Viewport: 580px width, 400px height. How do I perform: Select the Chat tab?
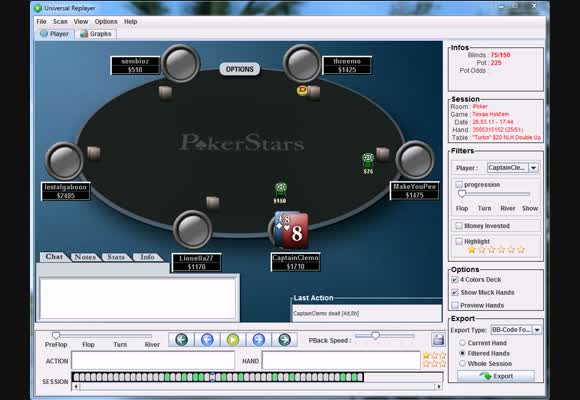point(54,256)
